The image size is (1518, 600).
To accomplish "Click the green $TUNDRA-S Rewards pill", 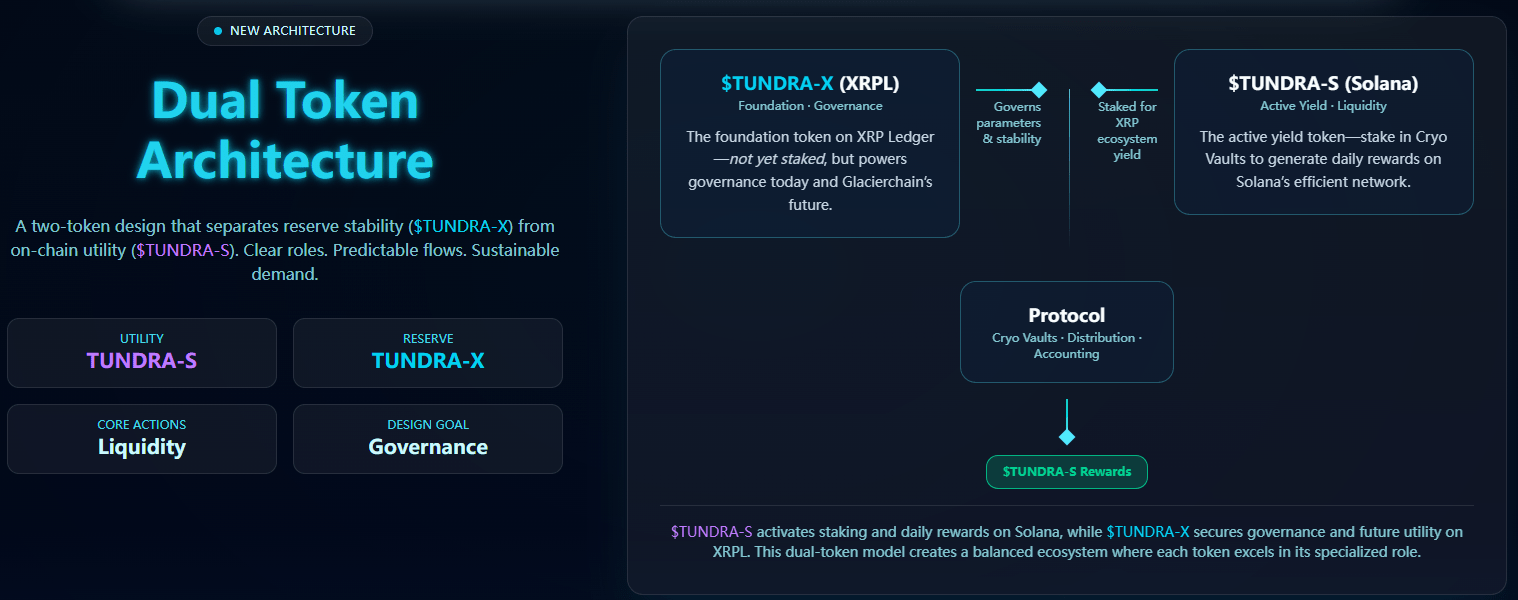I will (1067, 472).
